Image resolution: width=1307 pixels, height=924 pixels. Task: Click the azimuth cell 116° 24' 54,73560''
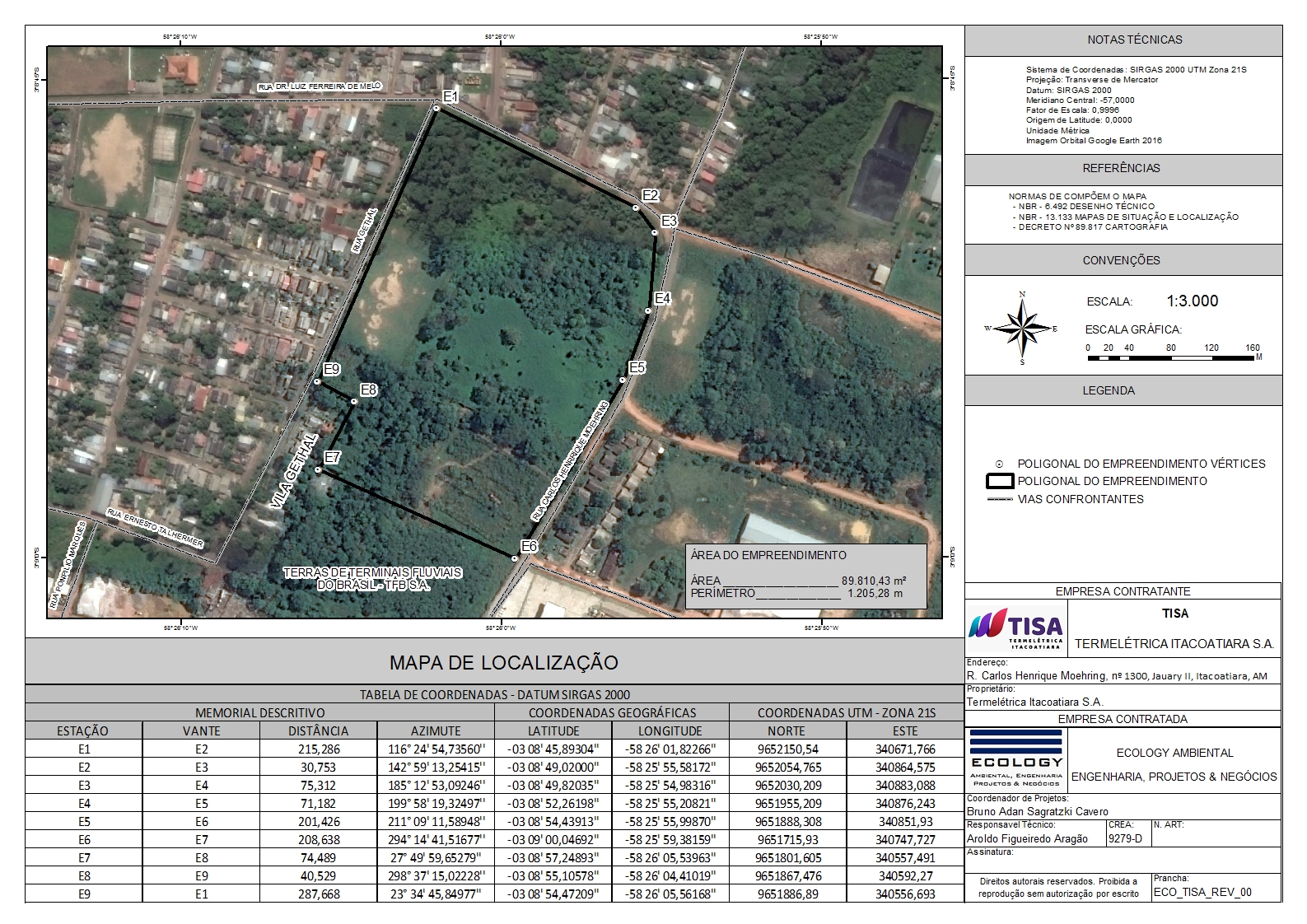click(436, 749)
